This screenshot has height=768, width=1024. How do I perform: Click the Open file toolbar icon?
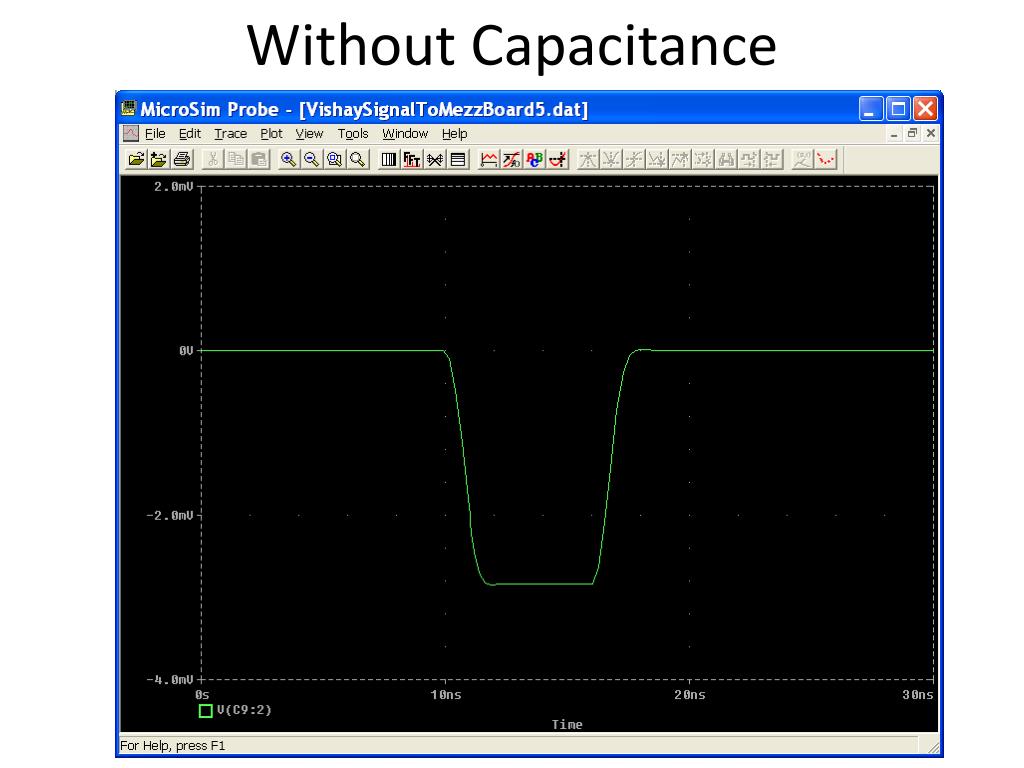click(136, 159)
